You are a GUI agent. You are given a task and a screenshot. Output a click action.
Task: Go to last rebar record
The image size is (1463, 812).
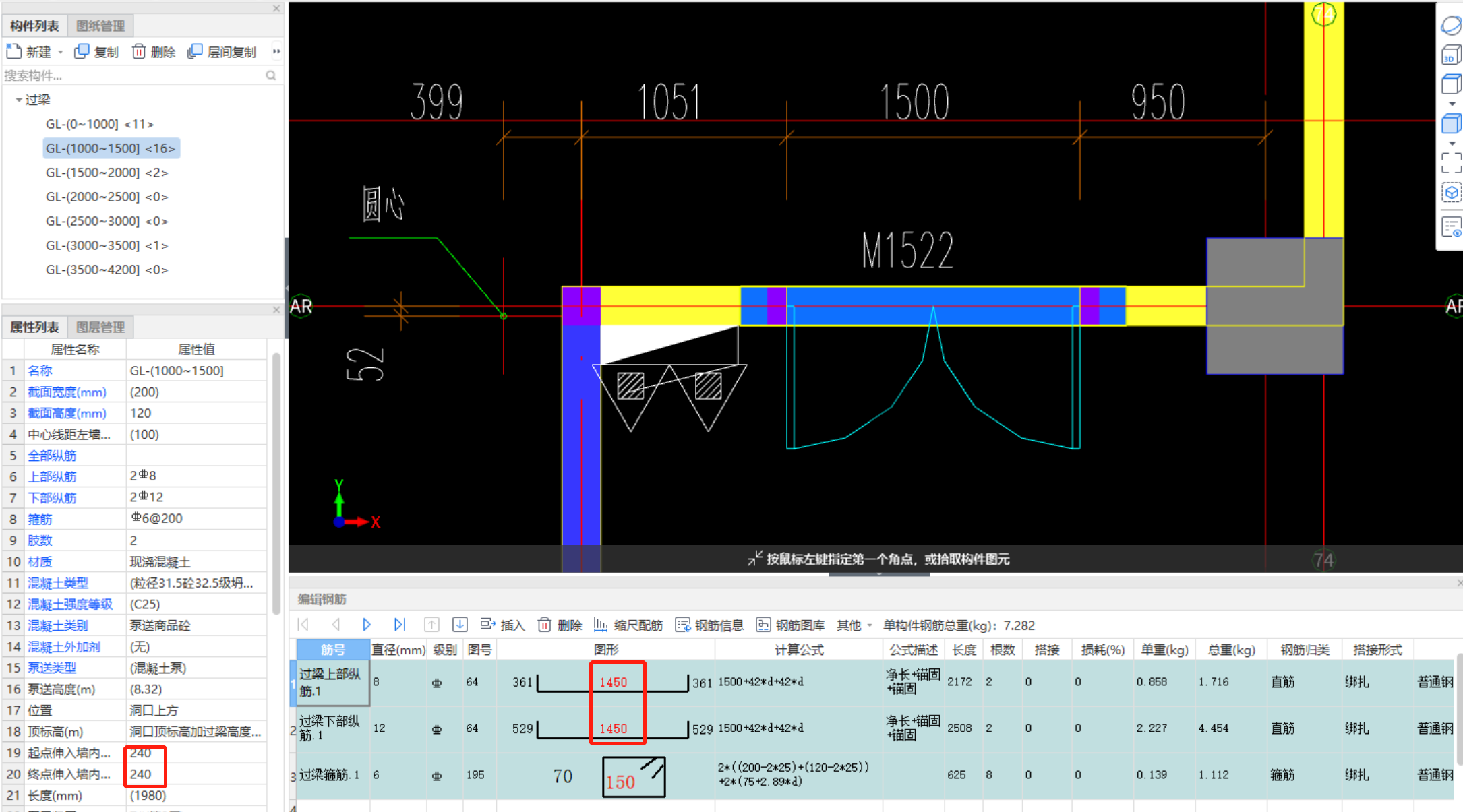(400, 625)
